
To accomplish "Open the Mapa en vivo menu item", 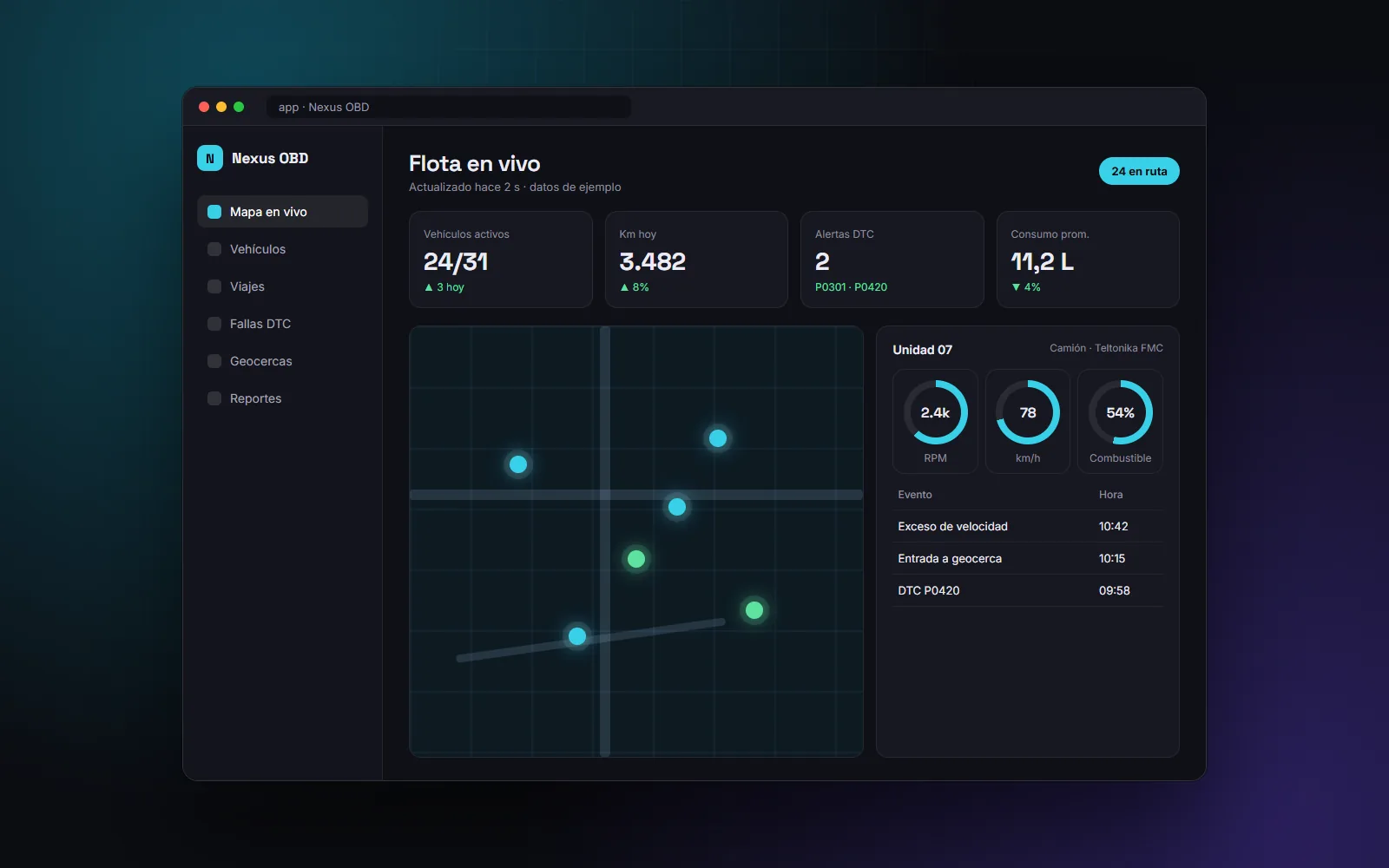I will click(282, 212).
